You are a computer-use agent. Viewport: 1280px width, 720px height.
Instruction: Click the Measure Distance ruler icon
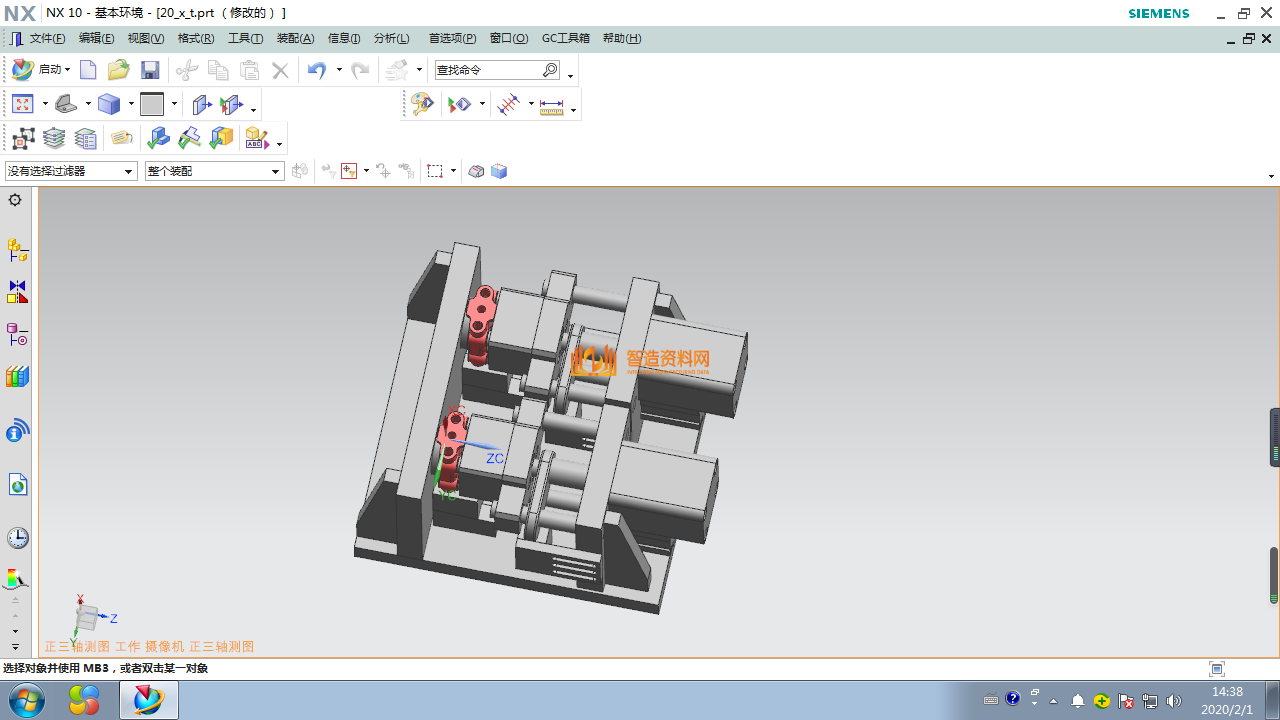552,105
